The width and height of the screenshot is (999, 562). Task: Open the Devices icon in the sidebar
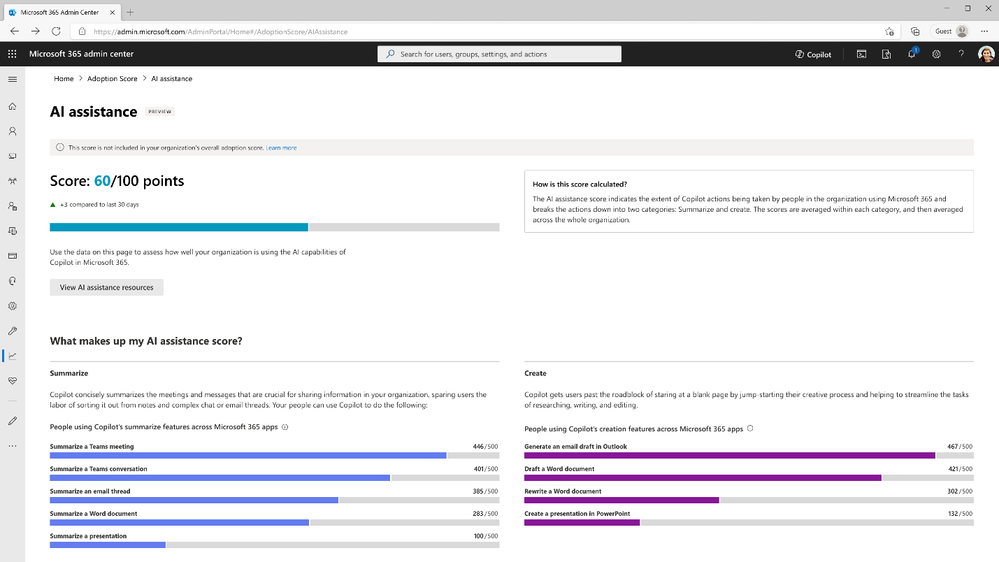[x=12, y=156]
